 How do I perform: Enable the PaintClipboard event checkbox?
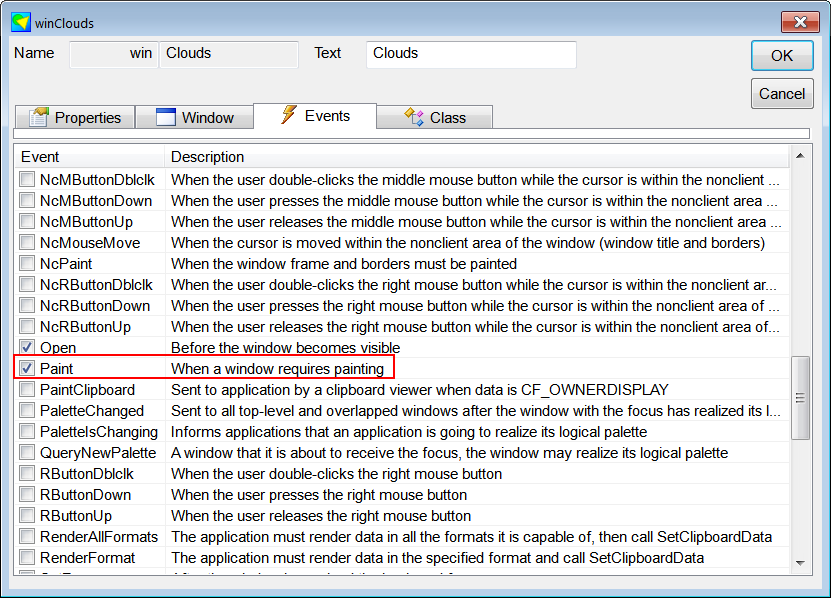point(27,389)
